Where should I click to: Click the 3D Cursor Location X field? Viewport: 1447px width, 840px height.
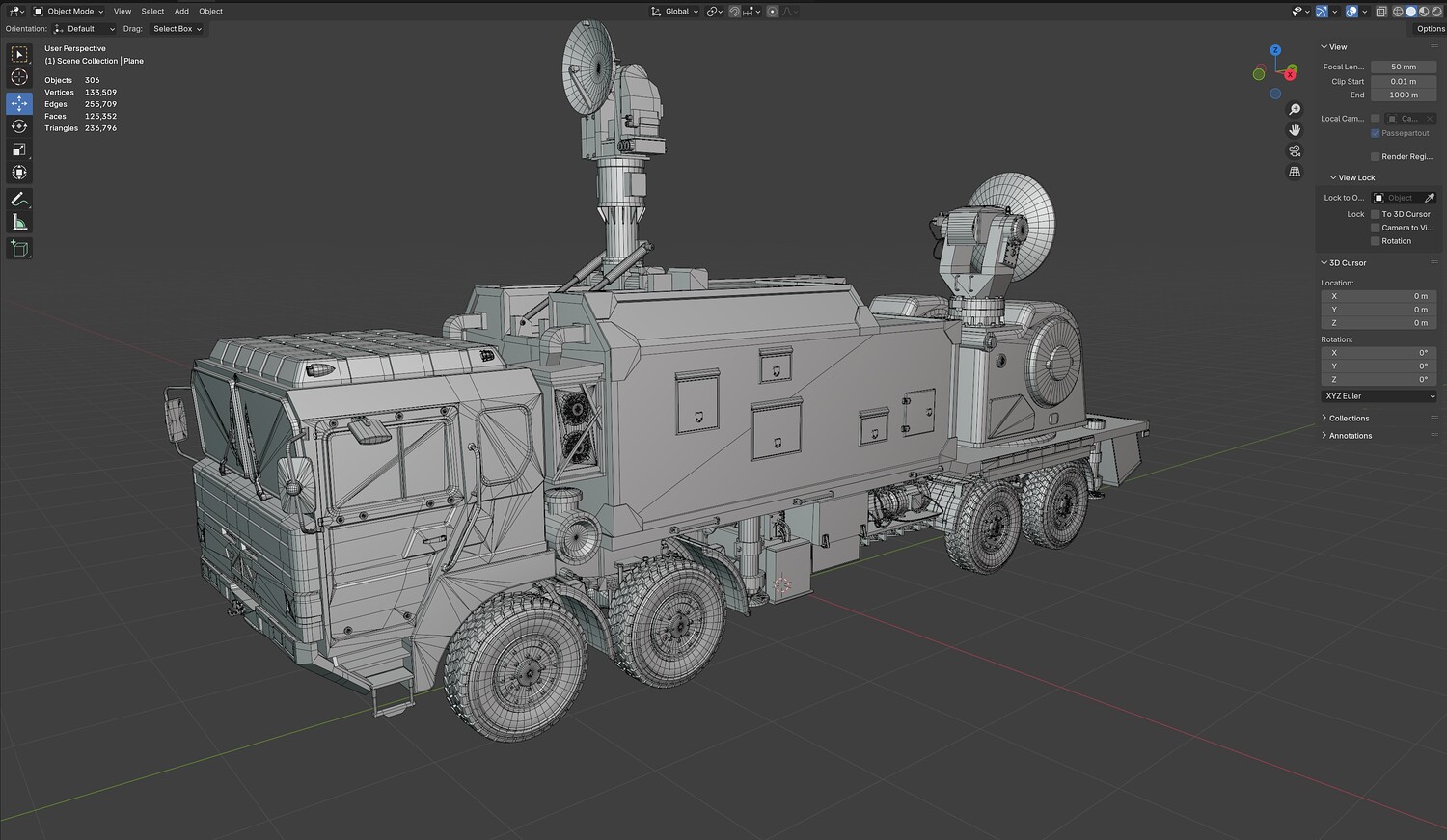click(x=1379, y=296)
